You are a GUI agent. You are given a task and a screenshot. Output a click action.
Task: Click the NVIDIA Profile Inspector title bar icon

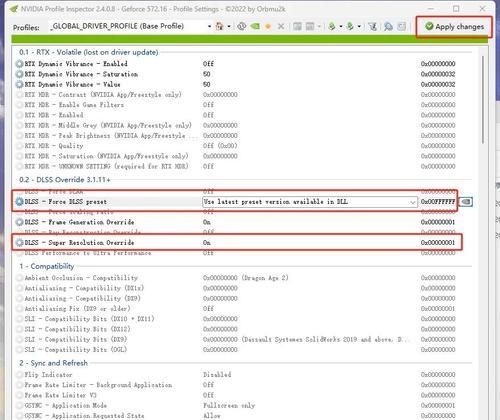[x=14, y=9]
